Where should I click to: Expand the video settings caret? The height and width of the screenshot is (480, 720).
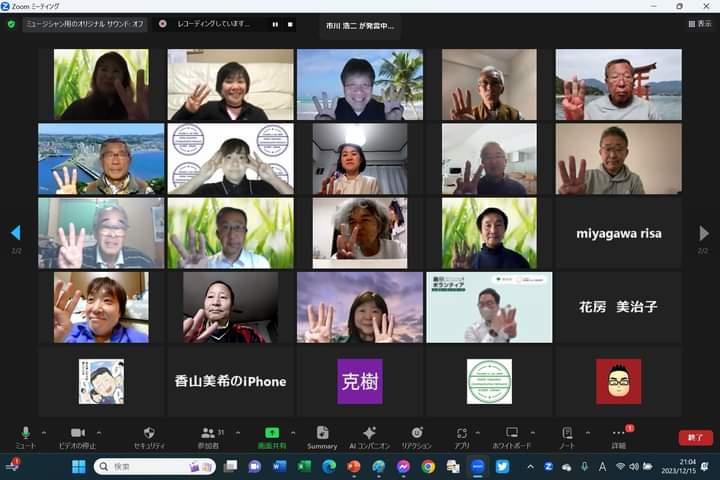pos(100,432)
